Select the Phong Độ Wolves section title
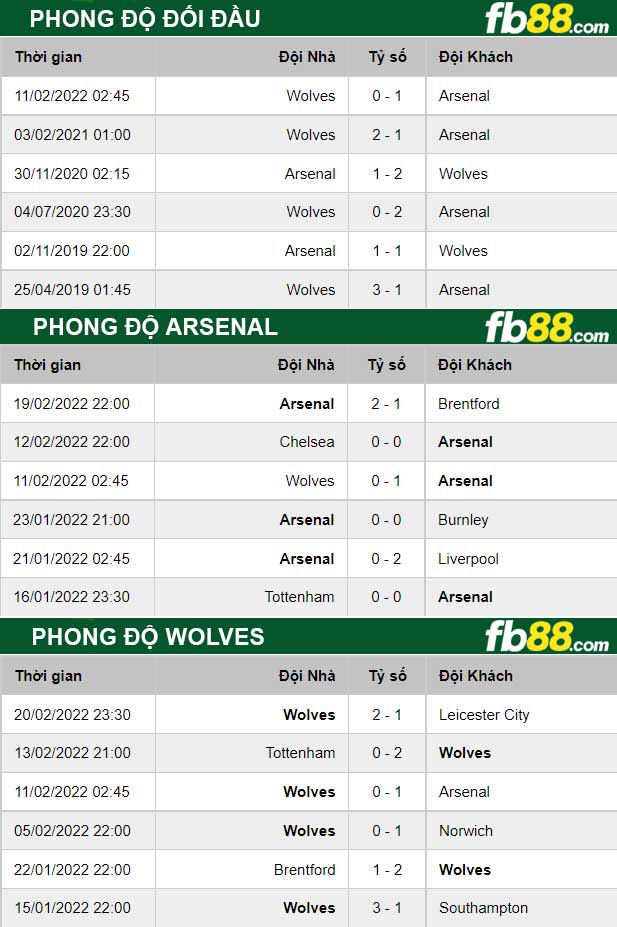The height and width of the screenshot is (927, 617). (x=148, y=637)
